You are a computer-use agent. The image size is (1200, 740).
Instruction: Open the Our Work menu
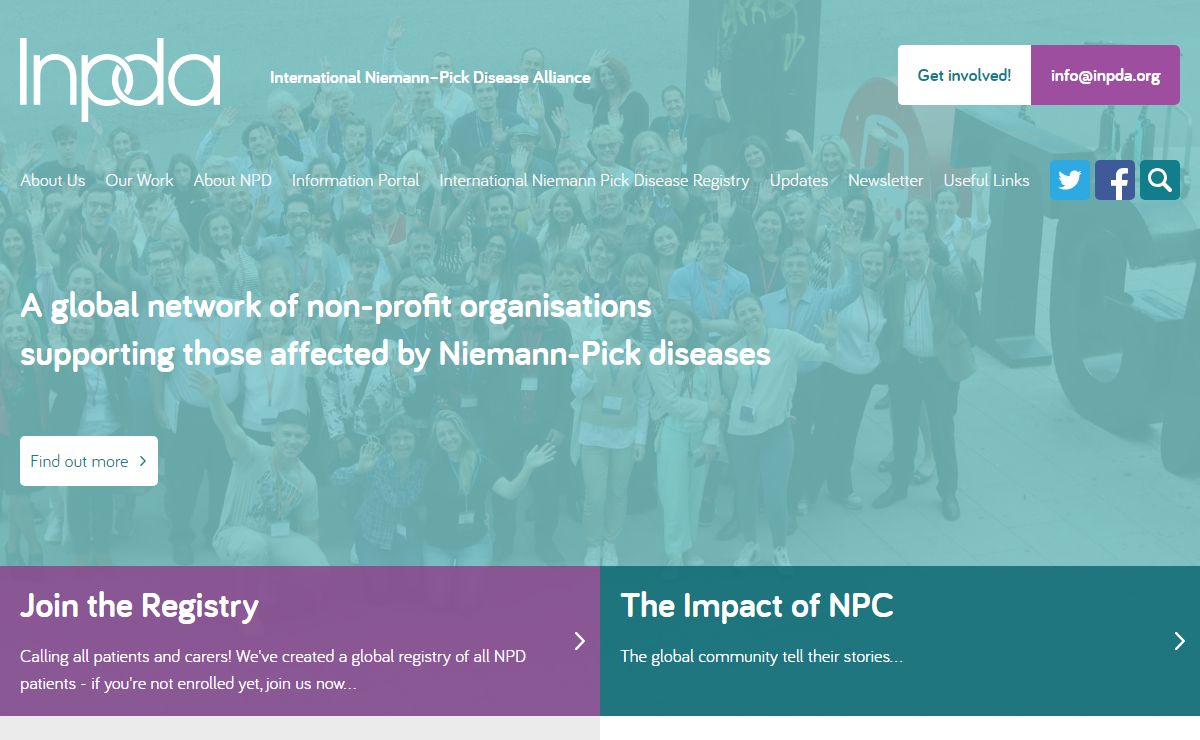point(139,180)
